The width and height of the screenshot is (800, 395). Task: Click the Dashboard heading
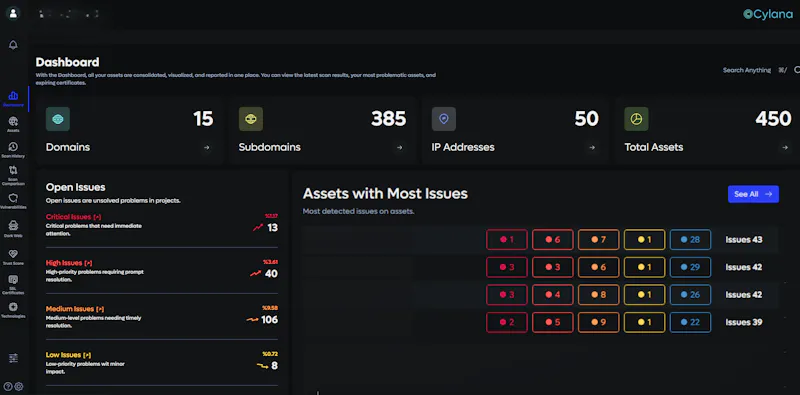click(67, 62)
